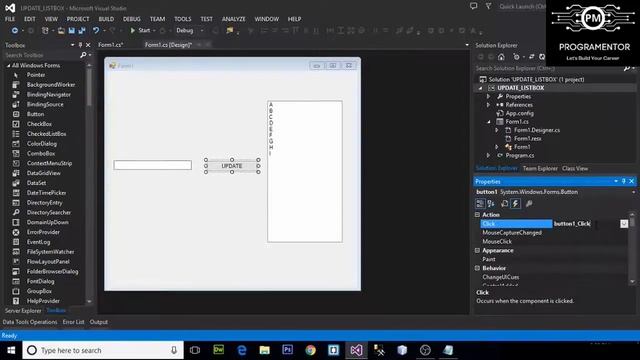Click the Navigate Backward icon
The height and width of the screenshot is (360, 640).
click(x=15, y=31)
